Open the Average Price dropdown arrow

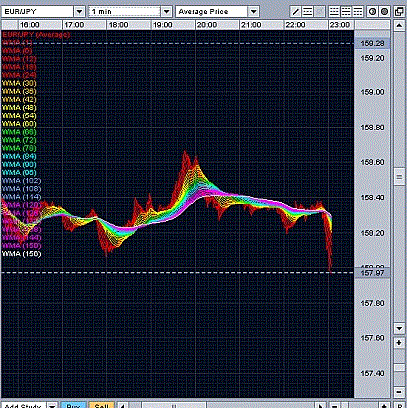point(254,12)
